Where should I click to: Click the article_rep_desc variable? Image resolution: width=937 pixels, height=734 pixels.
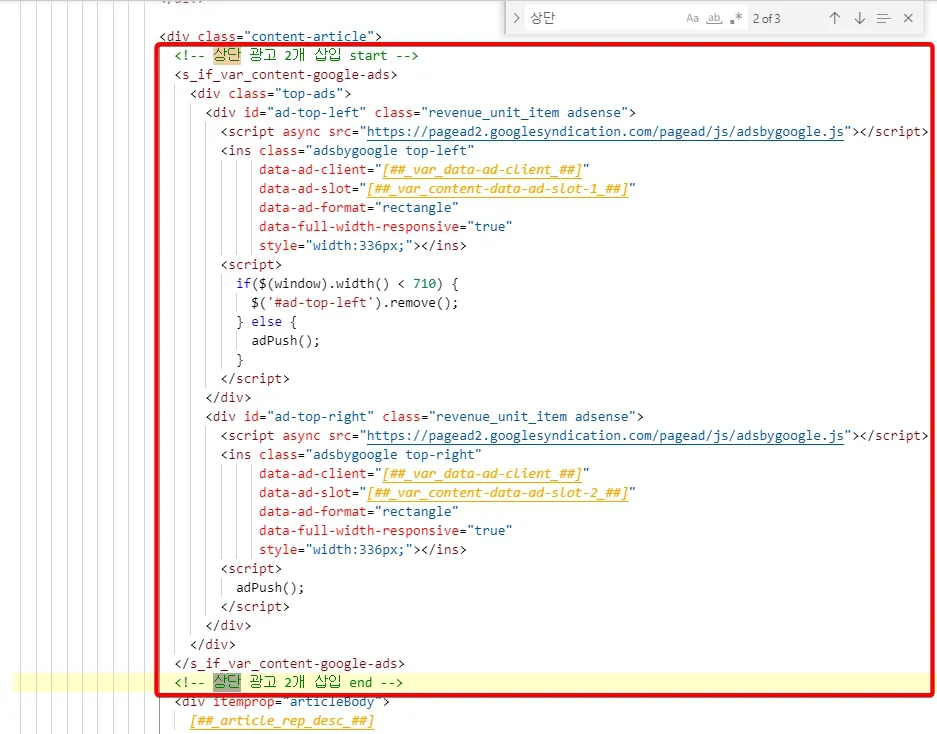(x=282, y=721)
